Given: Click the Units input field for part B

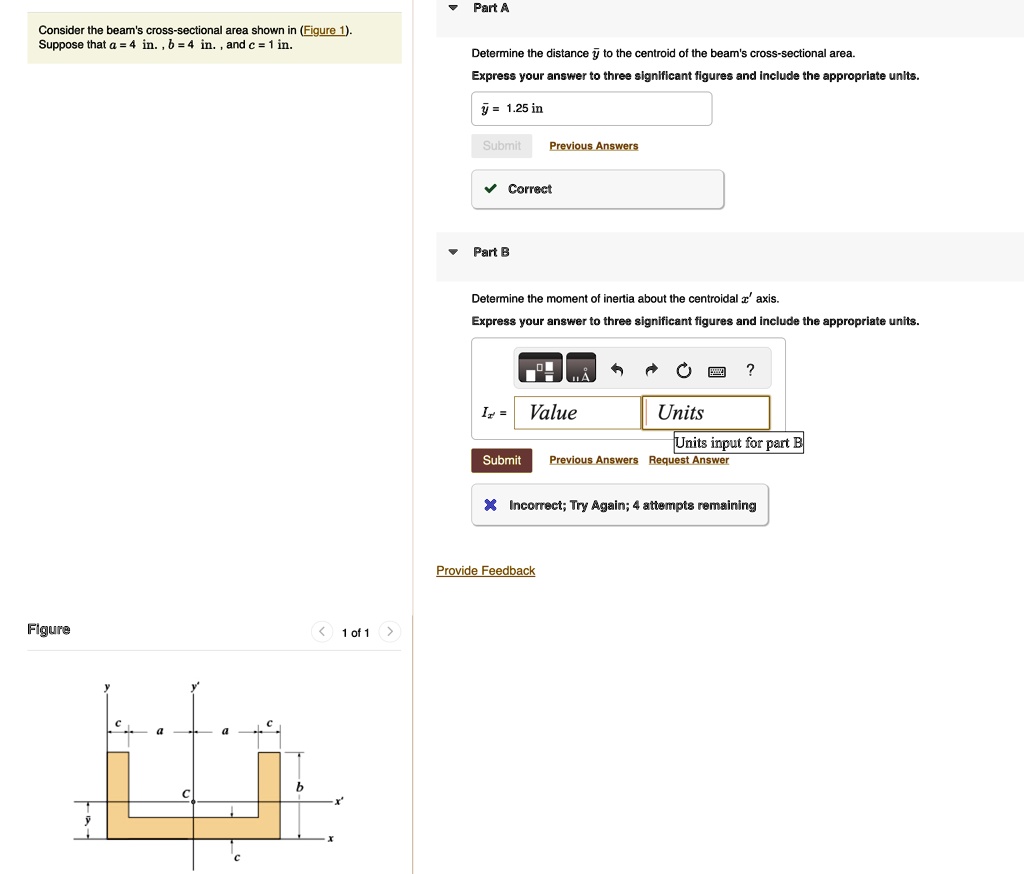Looking at the screenshot, I should [x=704, y=412].
